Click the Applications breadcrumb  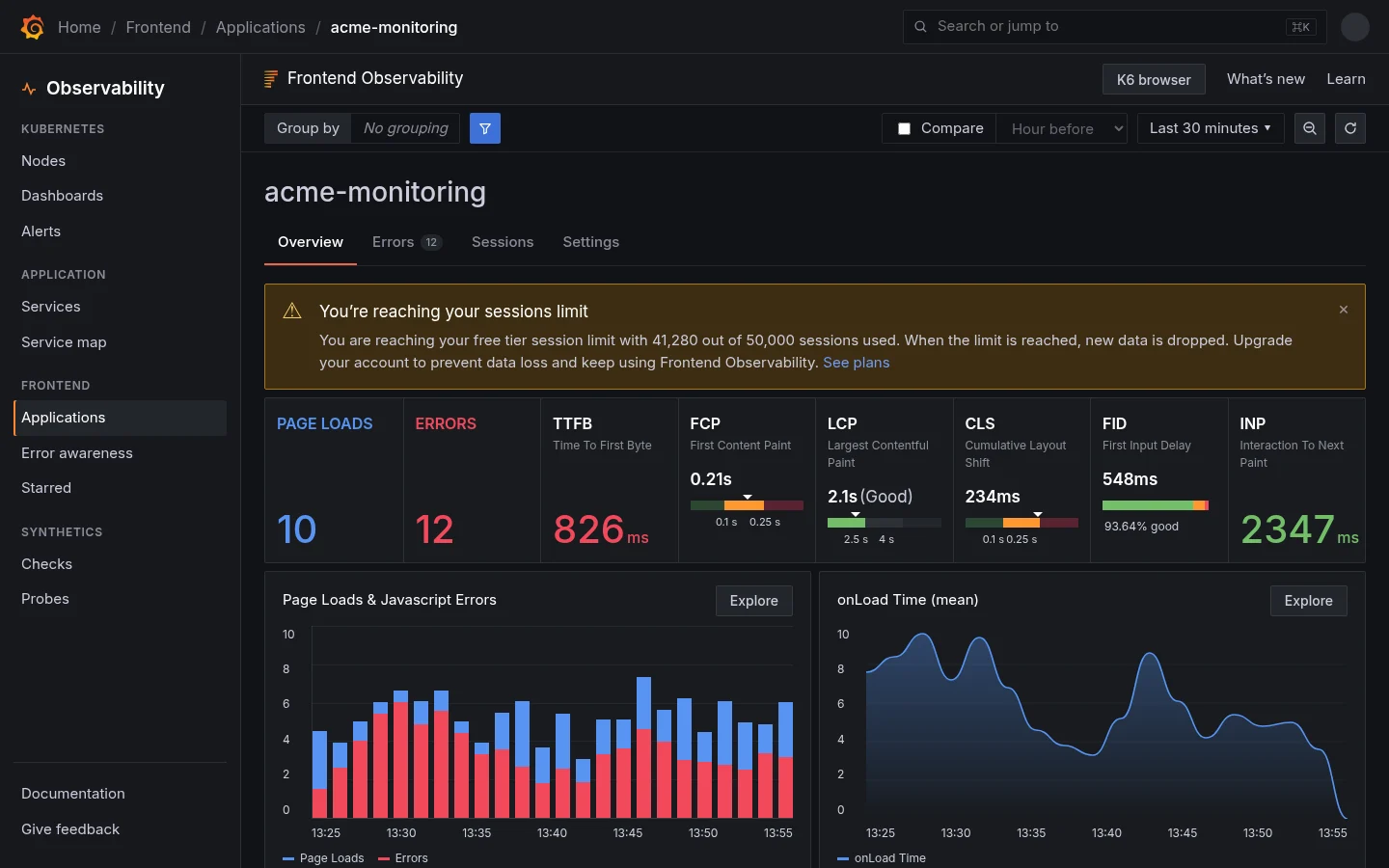pyautogui.click(x=260, y=27)
